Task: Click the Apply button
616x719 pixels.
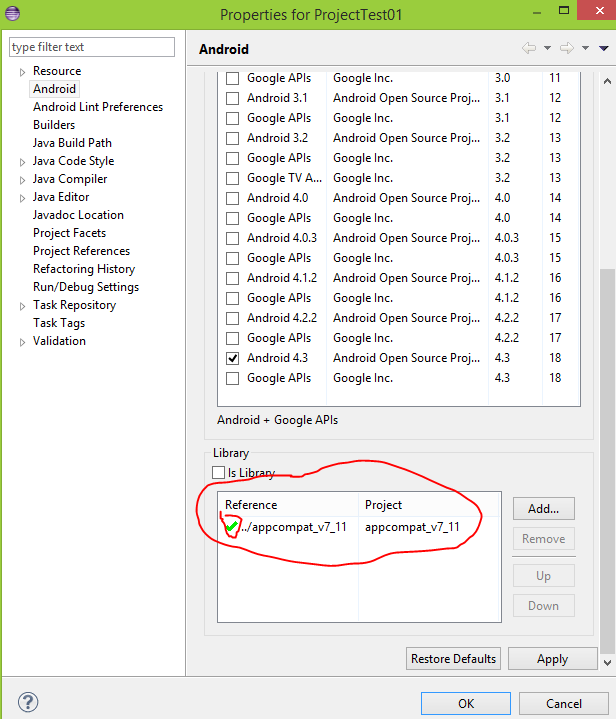Action: [x=552, y=659]
